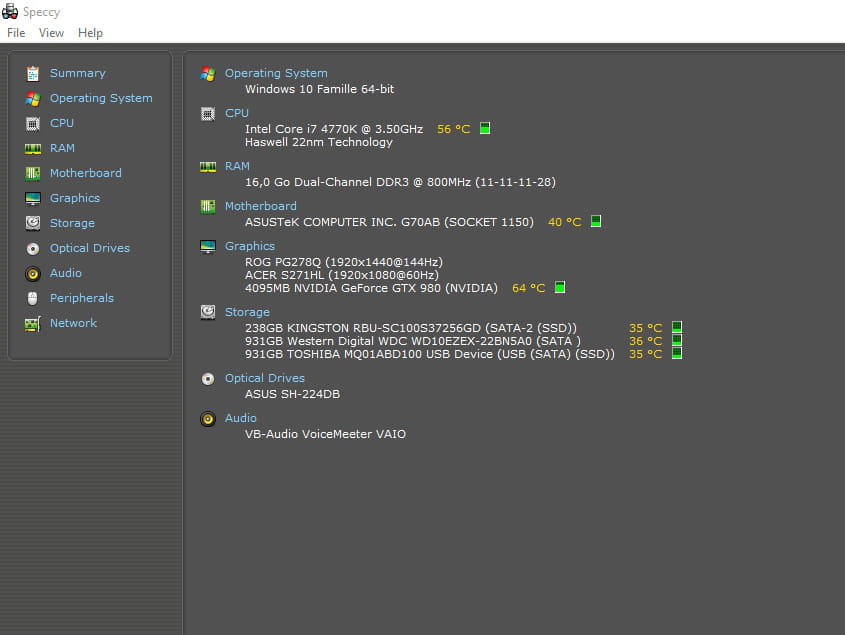This screenshot has height=635, width=845.
Task: Open the Graphics heading link in summary
Action: point(250,246)
